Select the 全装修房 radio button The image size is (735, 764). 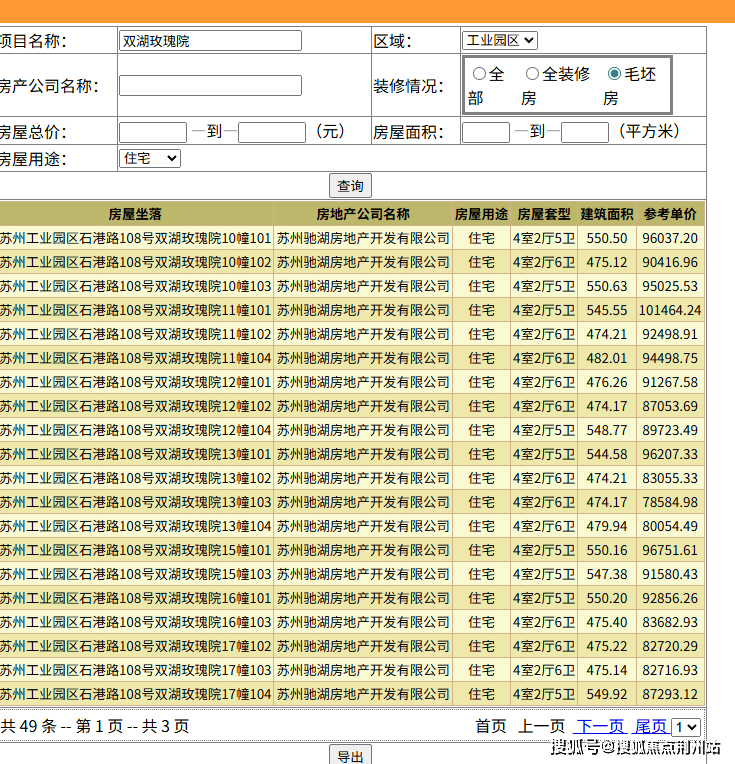click(533, 74)
